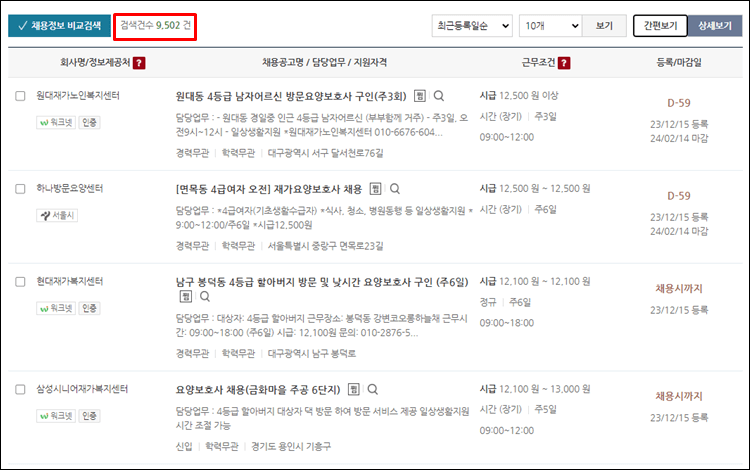Tick the 하나방문요양센터 checkbox
Viewport: 750px width, 470px height.
point(20,189)
